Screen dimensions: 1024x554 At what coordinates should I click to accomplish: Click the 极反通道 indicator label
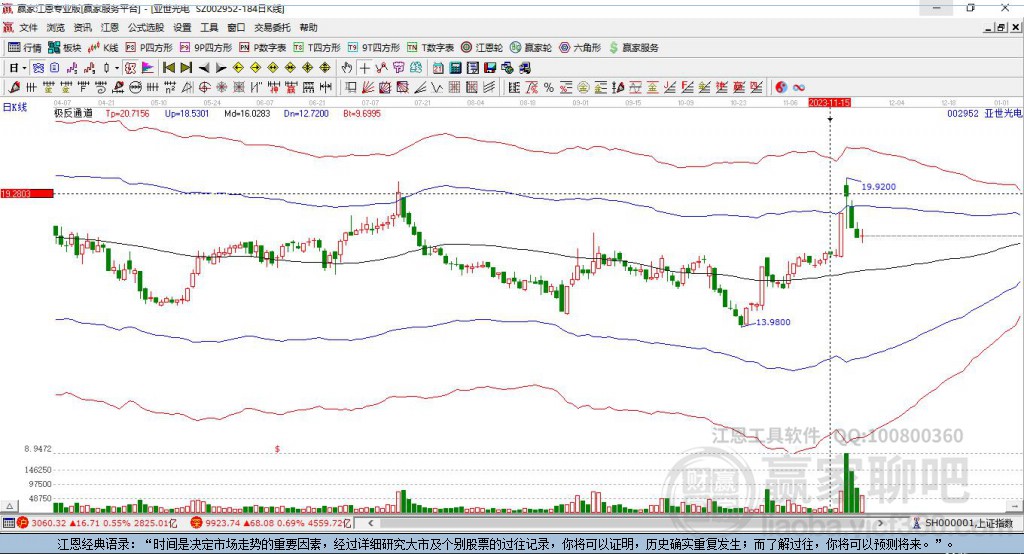(73, 113)
